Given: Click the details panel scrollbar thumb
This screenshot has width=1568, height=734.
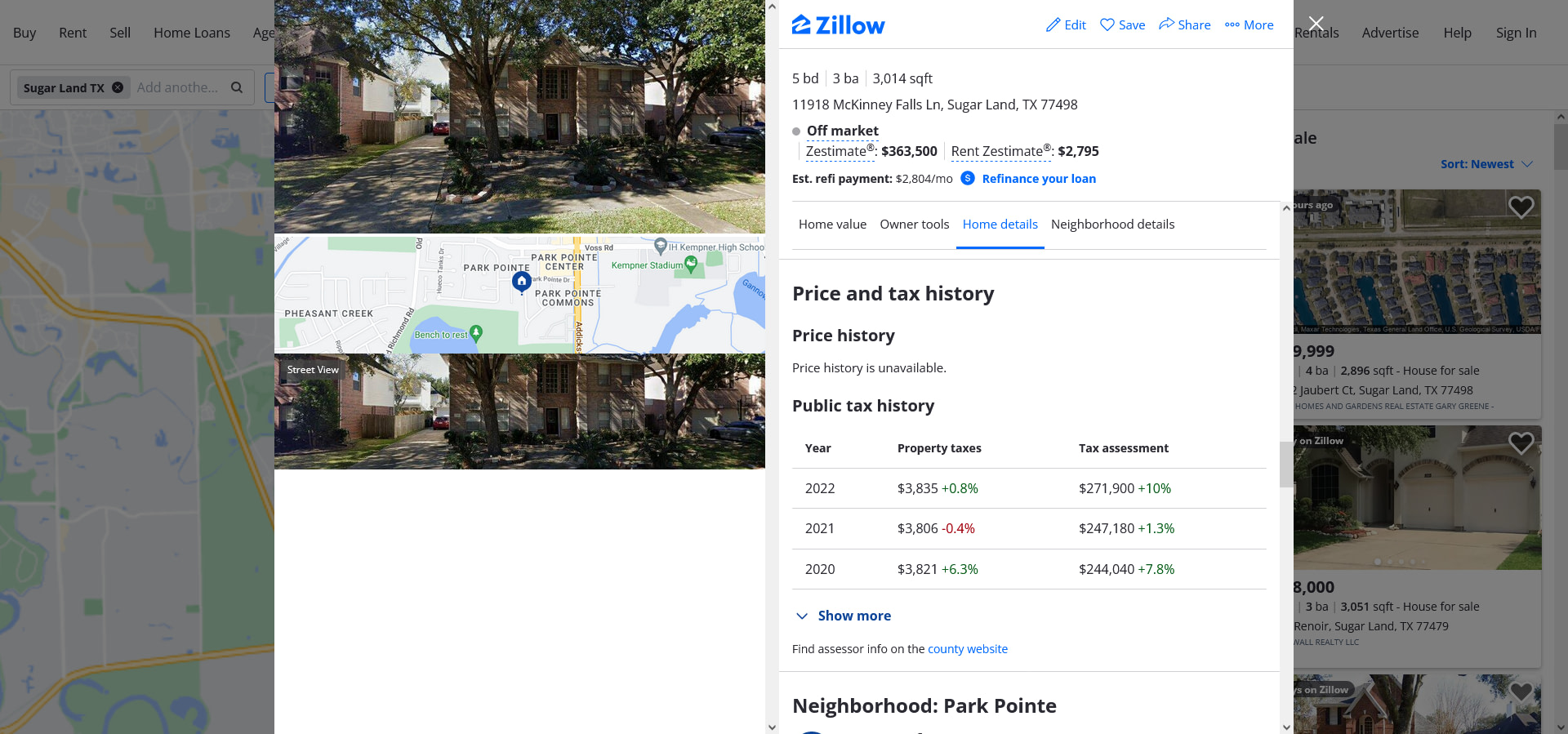Looking at the screenshot, I should (1286, 464).
